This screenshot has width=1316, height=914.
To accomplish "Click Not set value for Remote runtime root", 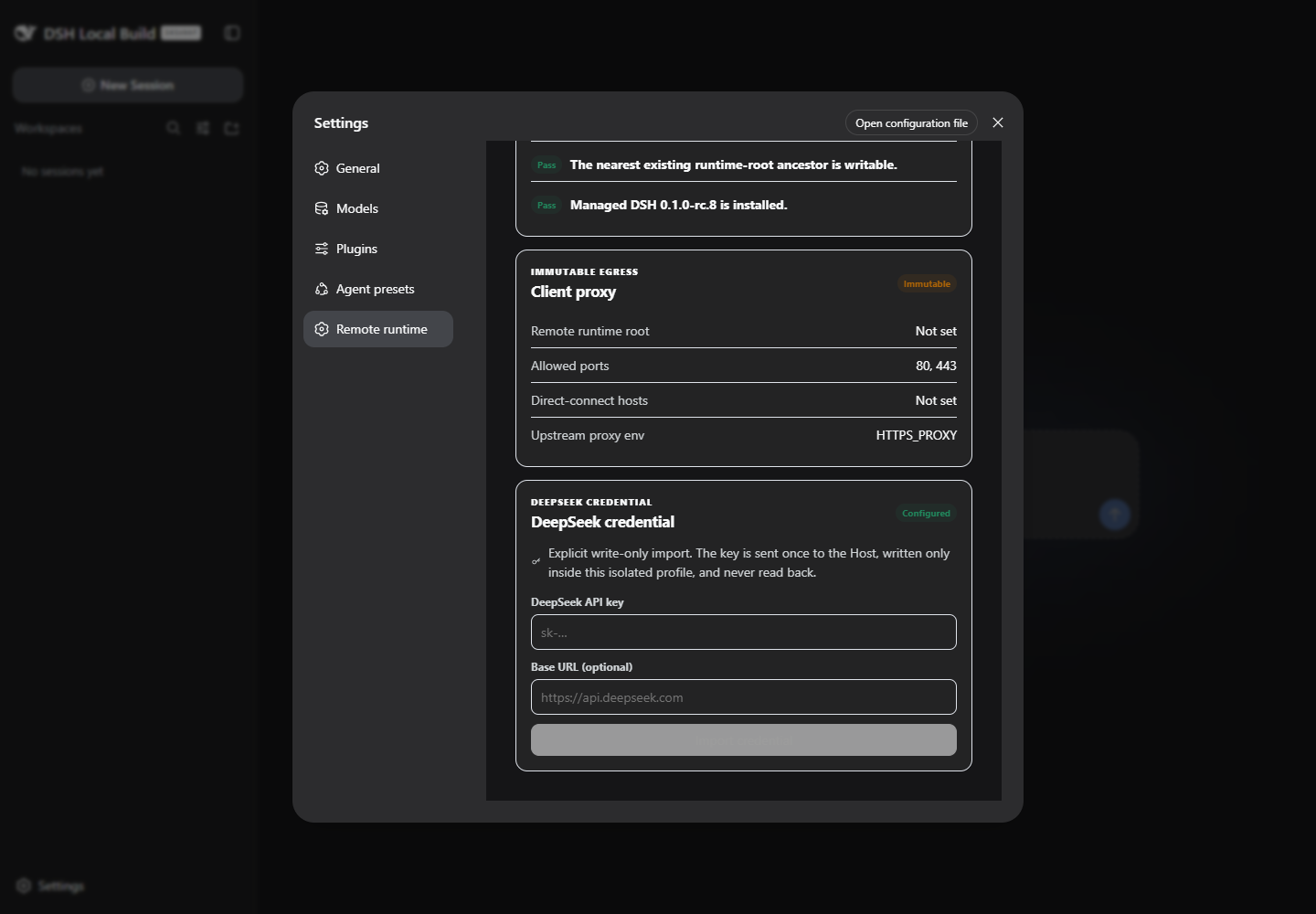I will (x=936, y=331).
